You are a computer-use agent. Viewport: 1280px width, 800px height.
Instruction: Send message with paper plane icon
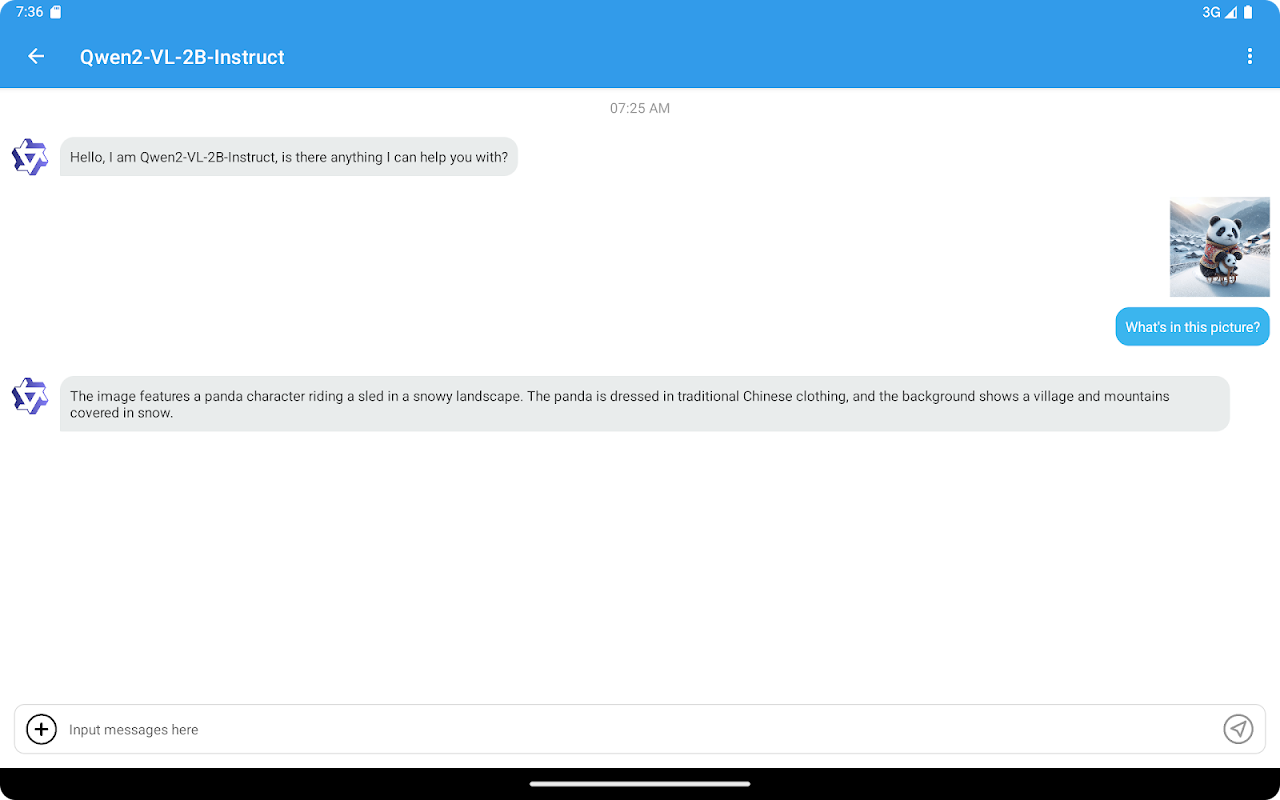1238,729
